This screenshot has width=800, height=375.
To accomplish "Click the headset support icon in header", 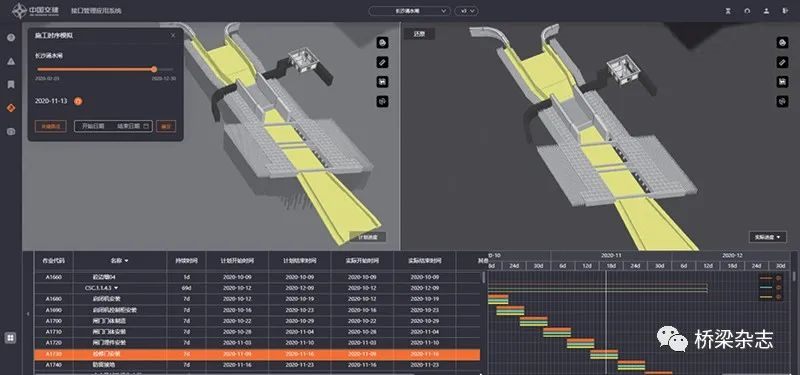I will click(x=747, y=11).
